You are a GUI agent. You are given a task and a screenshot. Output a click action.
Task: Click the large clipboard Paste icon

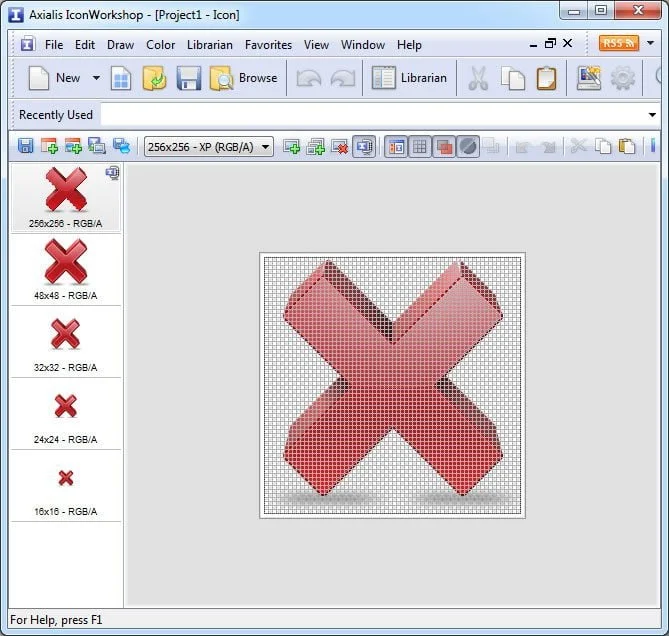pos(547,78)
